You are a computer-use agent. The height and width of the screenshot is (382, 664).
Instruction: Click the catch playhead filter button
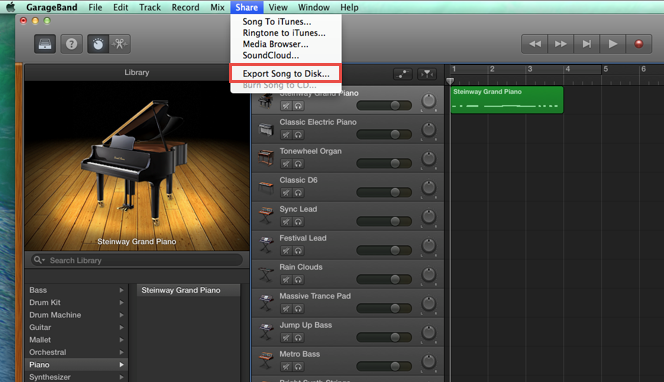click(427, 74)
